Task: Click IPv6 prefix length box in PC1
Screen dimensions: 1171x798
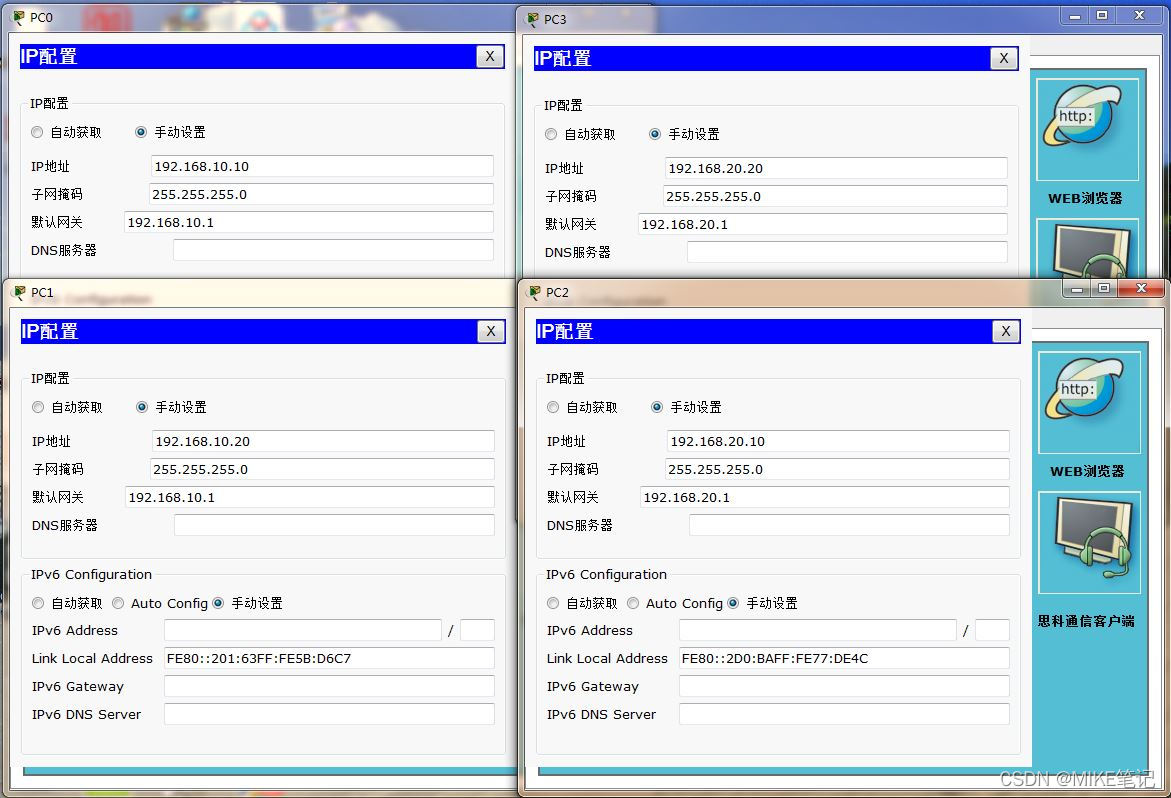Action: coord(477,630)
